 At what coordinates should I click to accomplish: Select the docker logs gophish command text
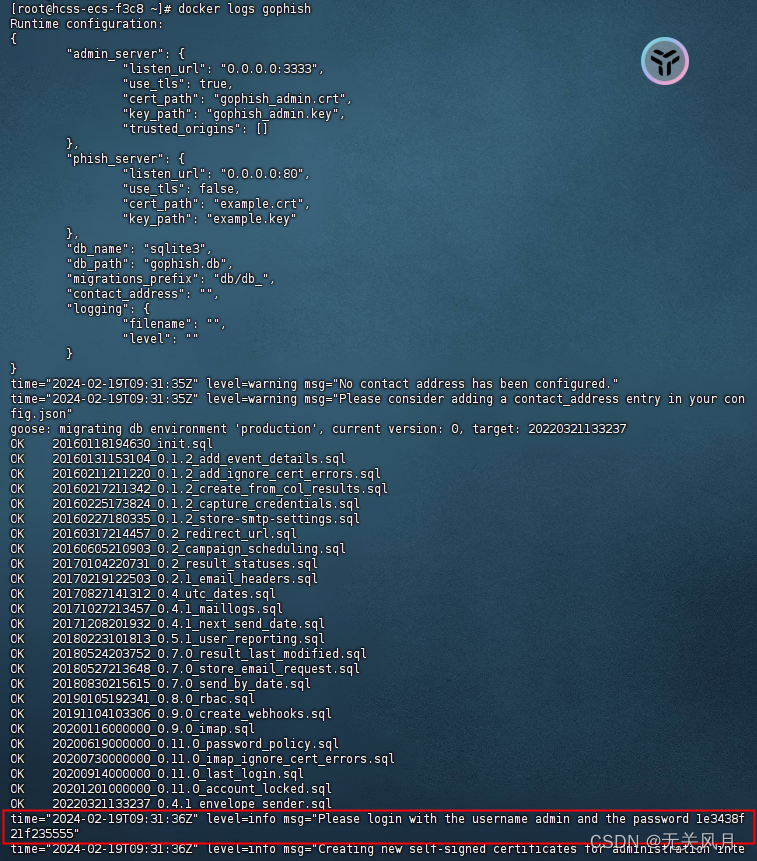244,9
